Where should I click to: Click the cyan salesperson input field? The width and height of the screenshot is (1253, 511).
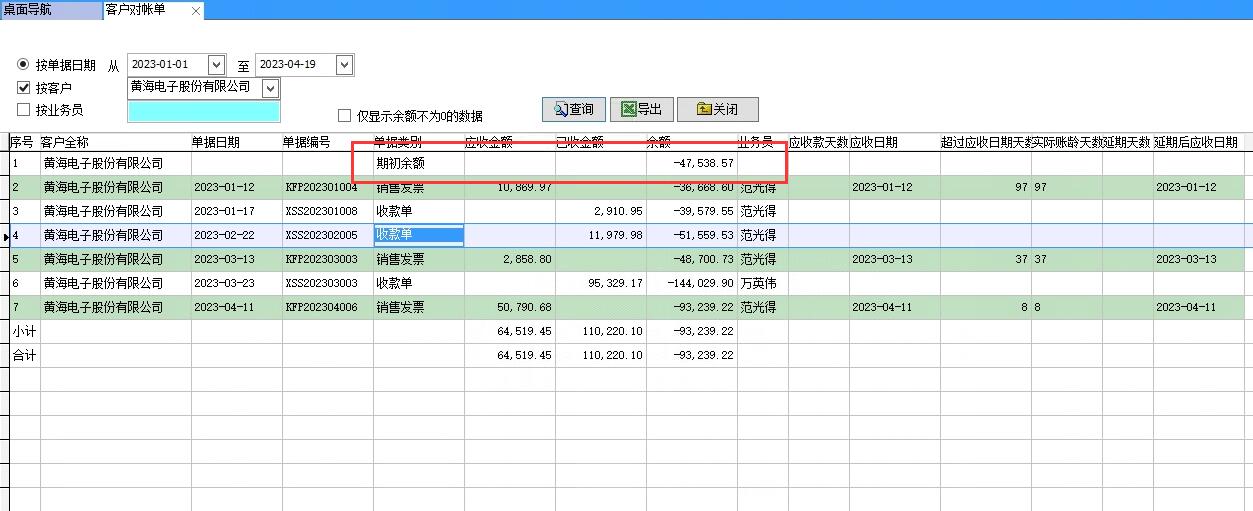click(x=204, y=111)
